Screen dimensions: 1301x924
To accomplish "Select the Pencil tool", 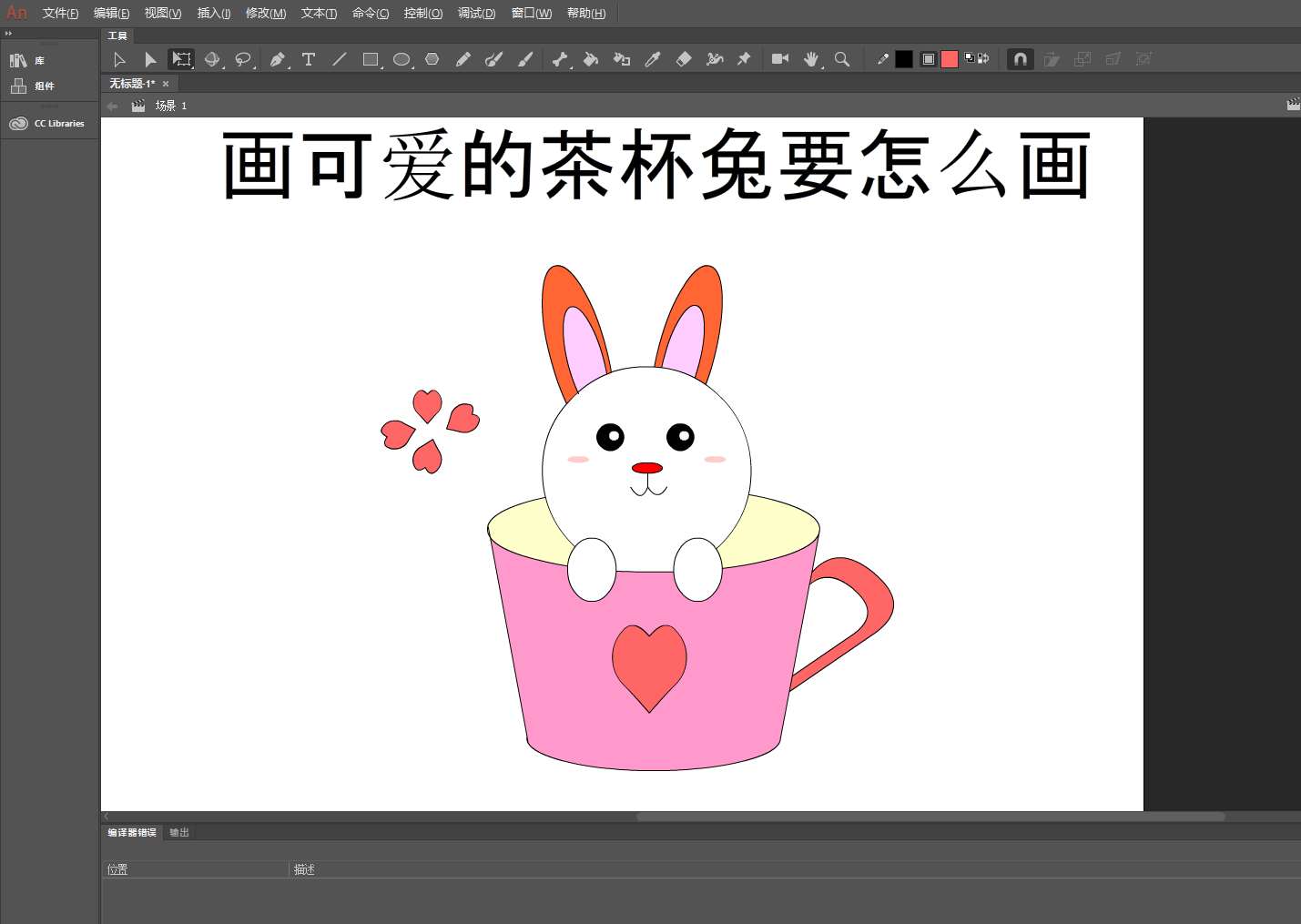I will [463, 59].
